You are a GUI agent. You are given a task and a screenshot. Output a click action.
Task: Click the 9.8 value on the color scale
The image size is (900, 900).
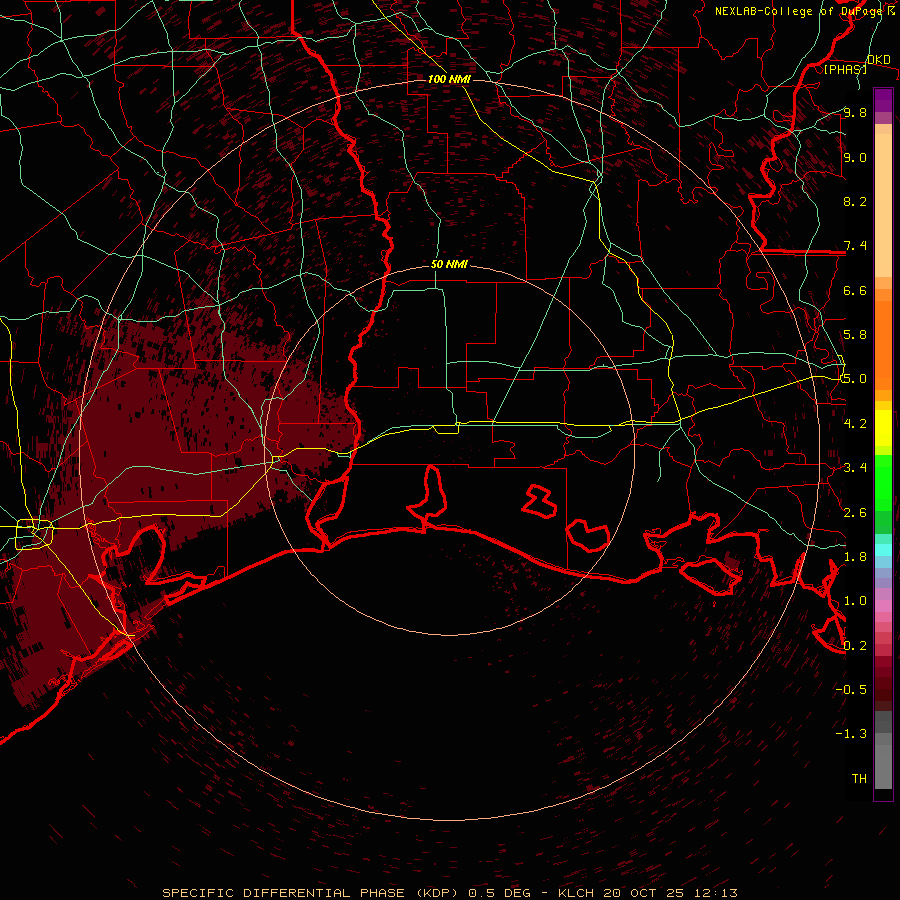(855, 112)
